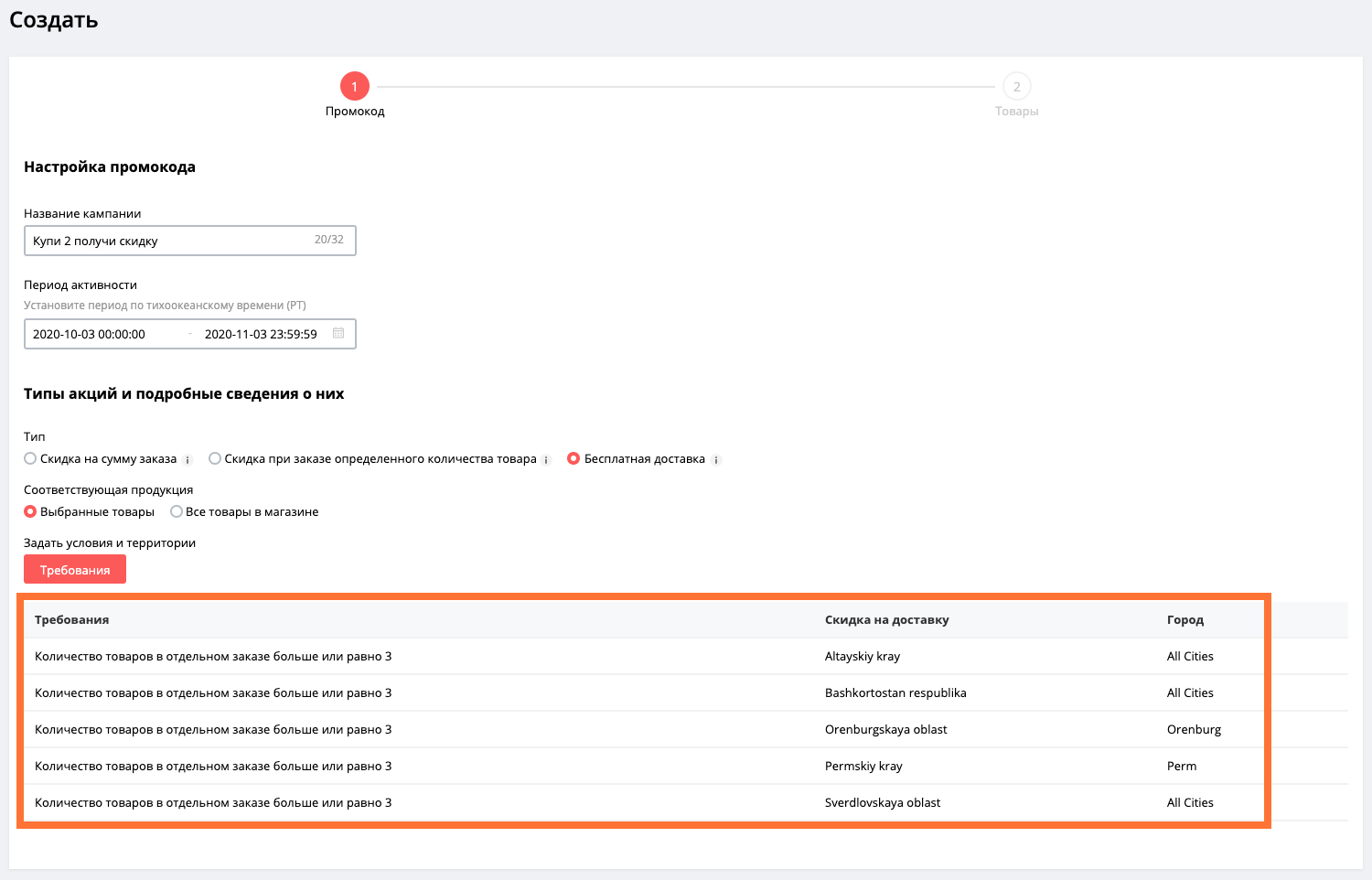Choose Выбранные товары option

30,511
